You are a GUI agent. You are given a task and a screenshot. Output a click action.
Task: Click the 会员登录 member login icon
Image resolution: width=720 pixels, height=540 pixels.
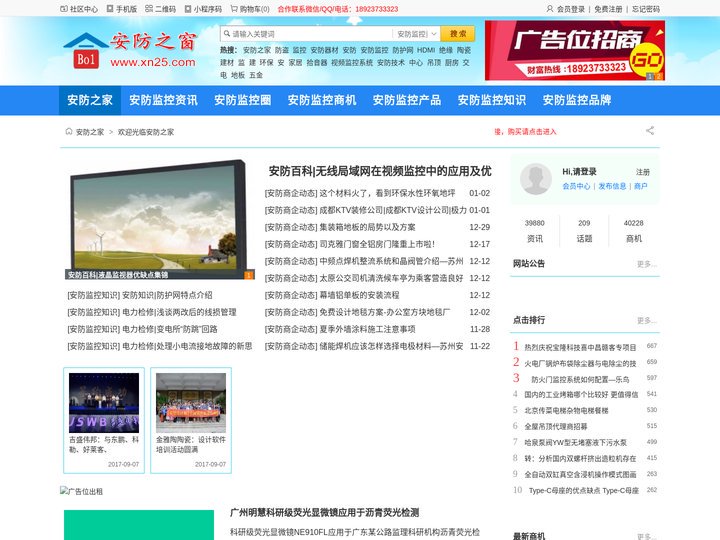550,9
